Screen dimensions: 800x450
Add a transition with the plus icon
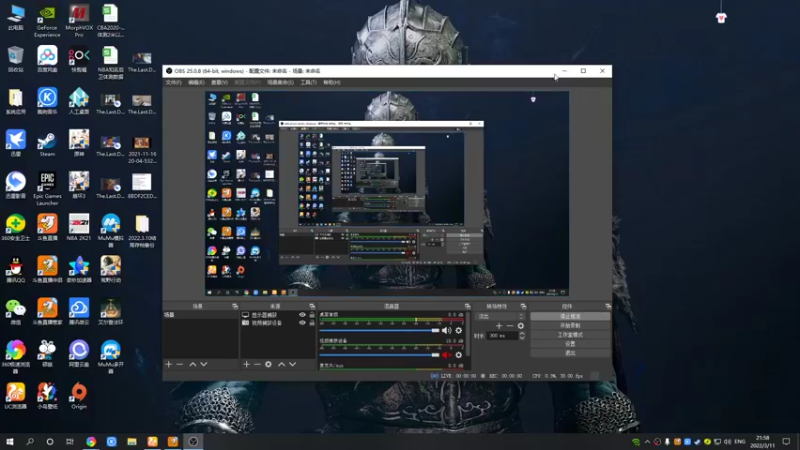click(x=499, y=326)
